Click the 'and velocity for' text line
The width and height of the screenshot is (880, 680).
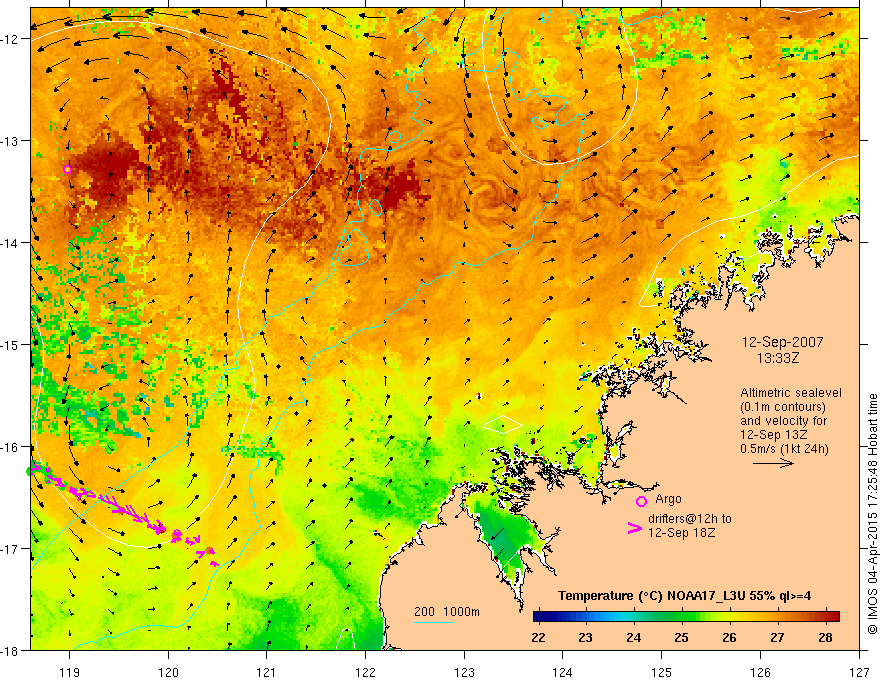[783, 421]
